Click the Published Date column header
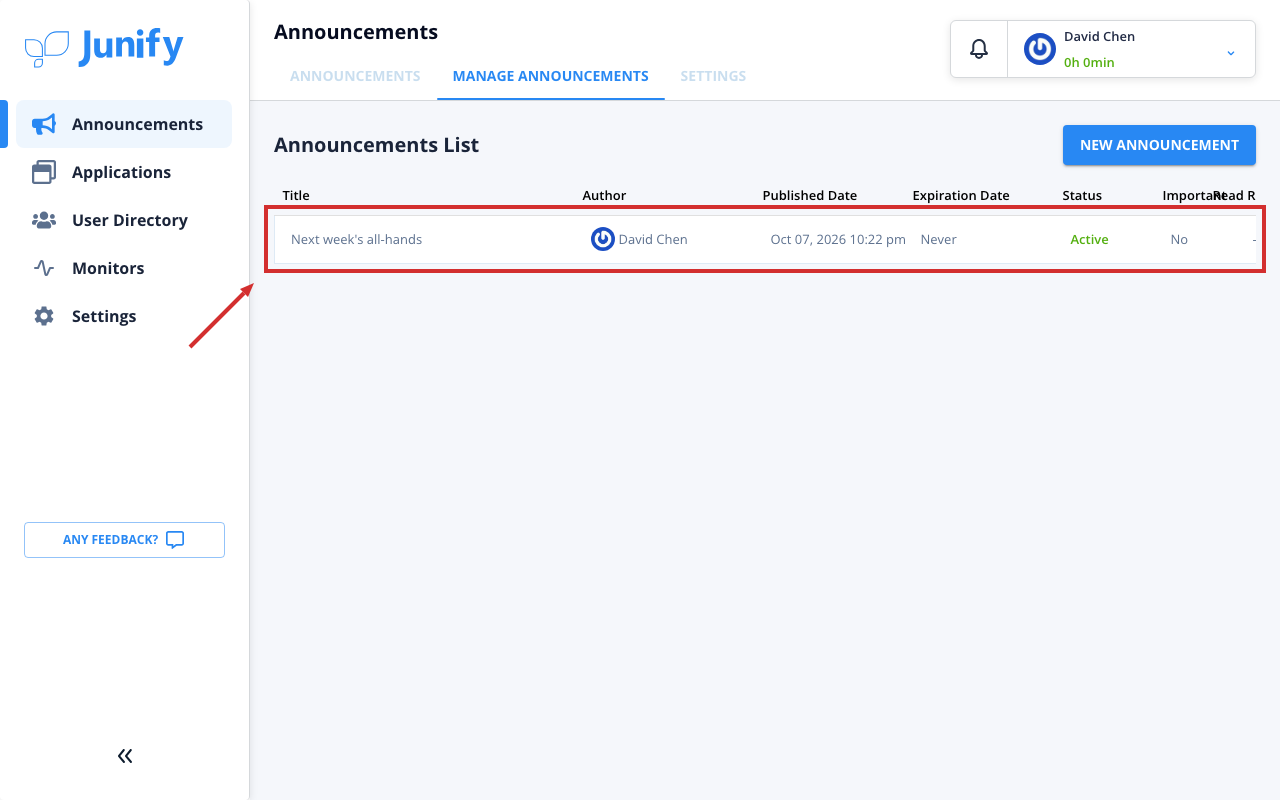The image size is (1280, 800). (x=809, y=195)
